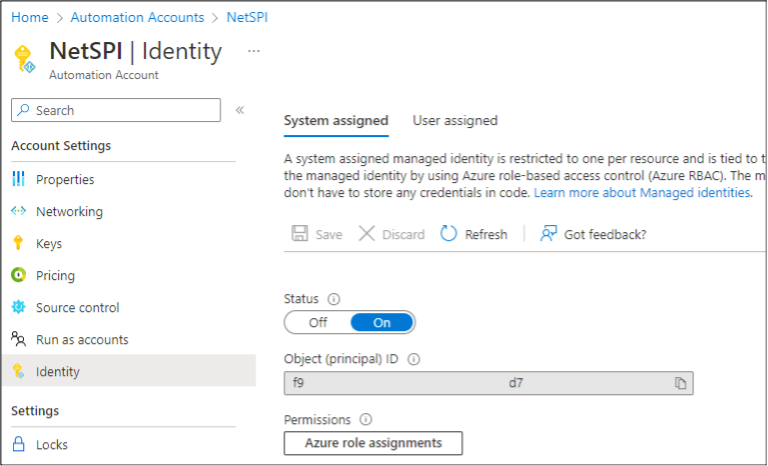Viewport: 768px width, 466px height.
Task: Switch to the User assigned tab
Action: [x=455, y=121]
